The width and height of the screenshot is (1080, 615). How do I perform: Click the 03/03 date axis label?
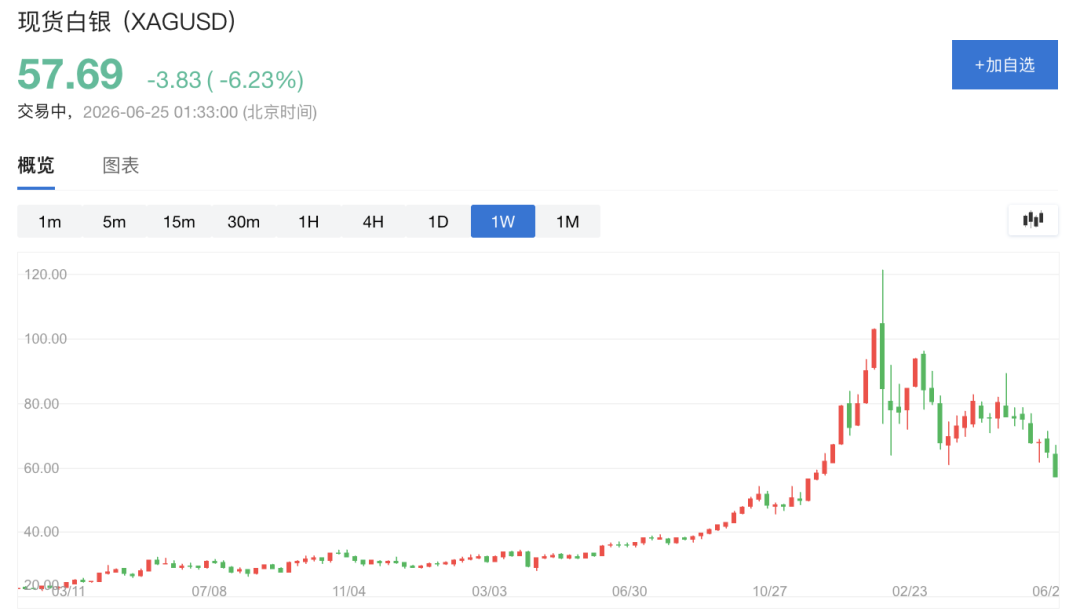click(x=489, y=591)
